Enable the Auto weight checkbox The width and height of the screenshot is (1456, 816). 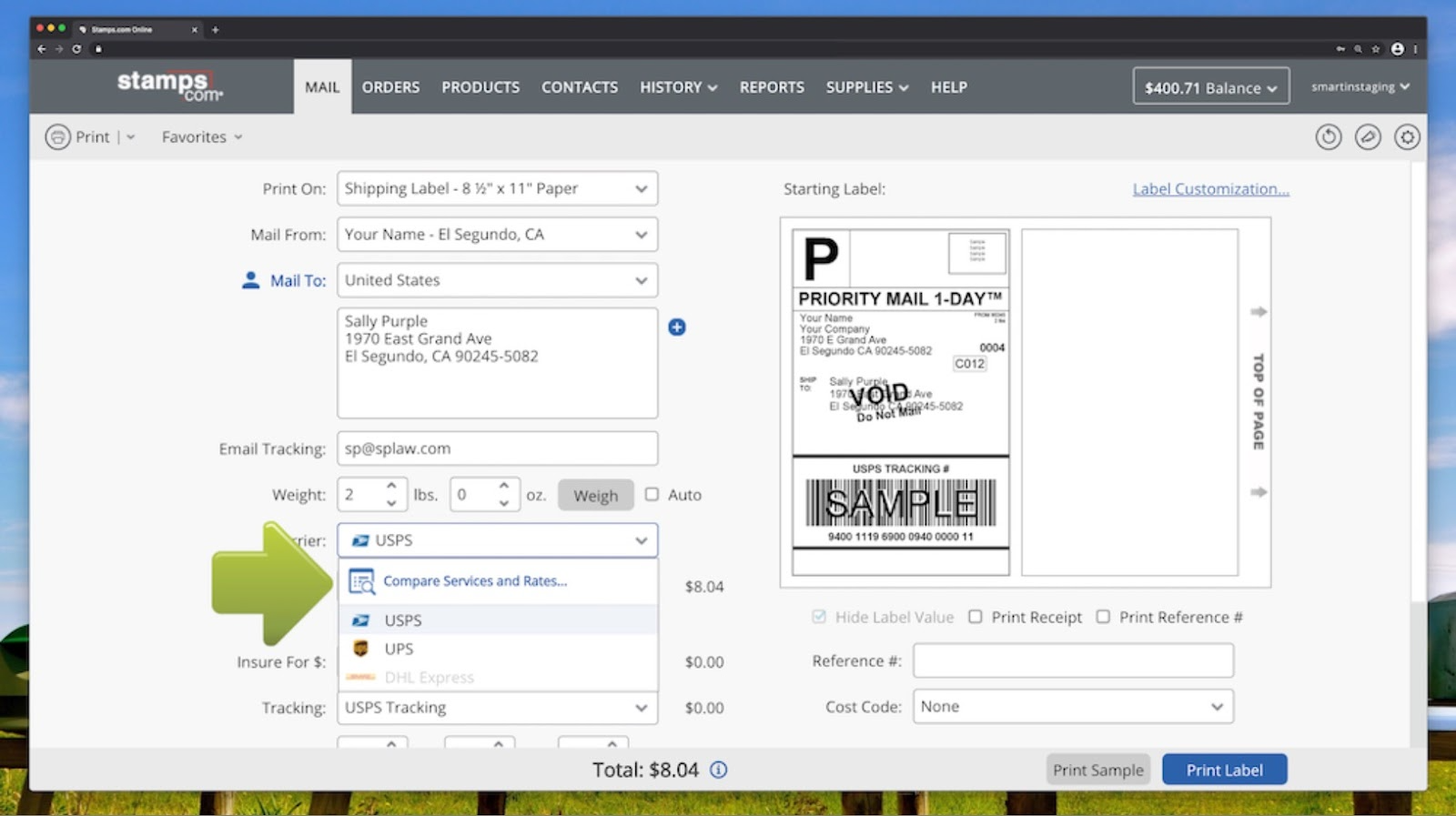652,494
